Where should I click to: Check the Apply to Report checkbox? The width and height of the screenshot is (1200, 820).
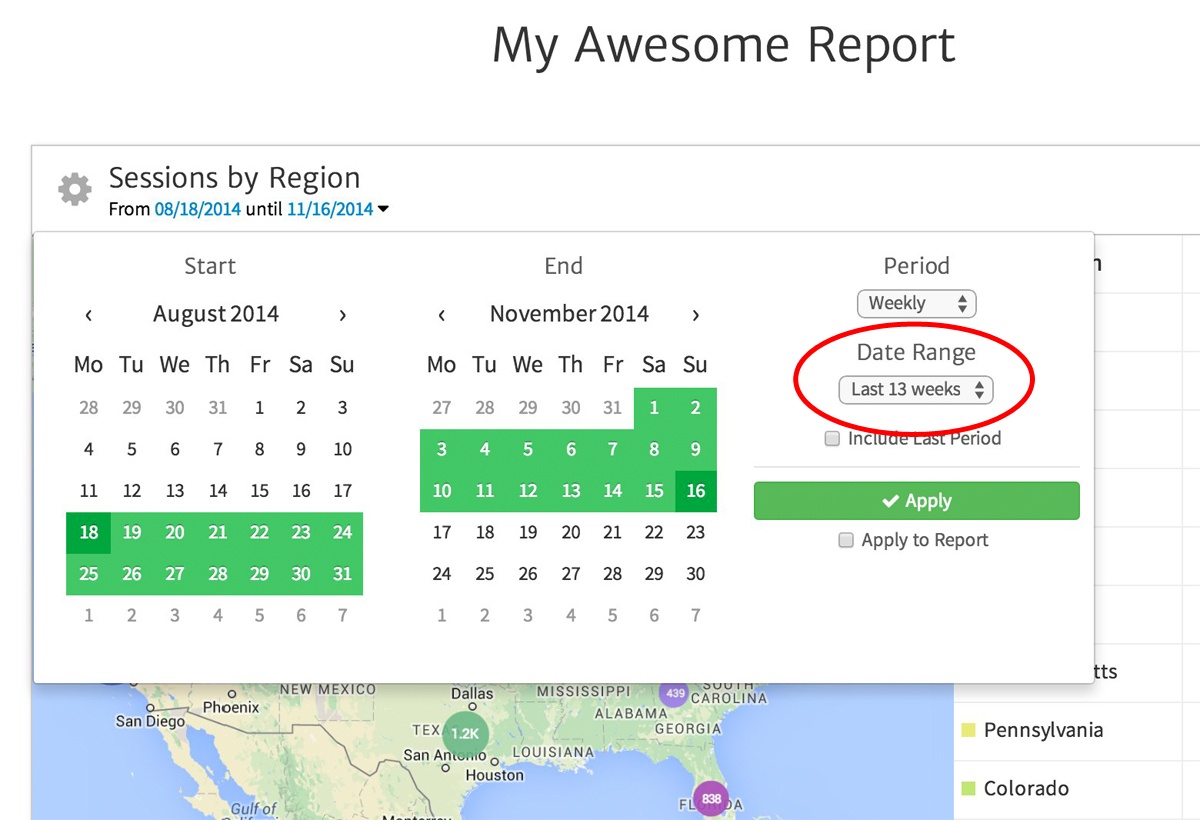(846, 540)
